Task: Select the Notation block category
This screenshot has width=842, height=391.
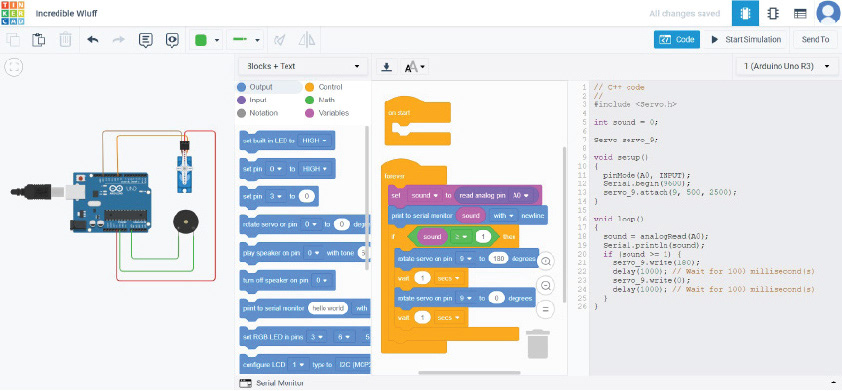Action: (257, 113)
